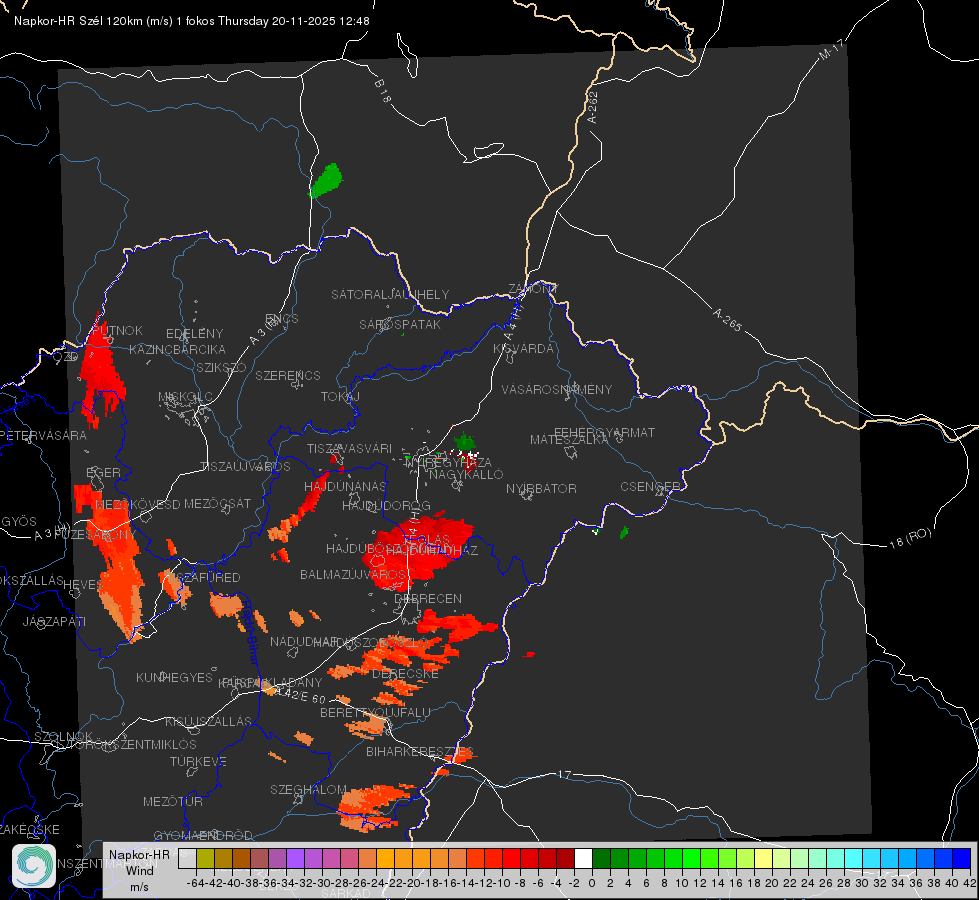Viewport: 979px width, 900px height.
Task: Click the SÁROSPATAK city label
Action: click(400, 324)
